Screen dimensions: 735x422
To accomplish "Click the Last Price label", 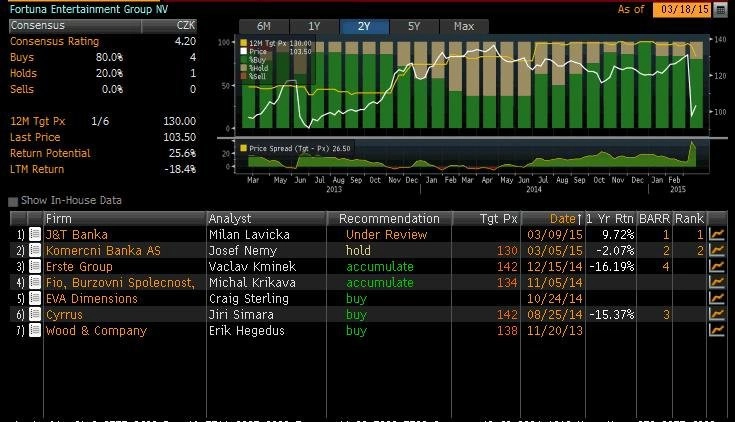I will coord(35,137).
